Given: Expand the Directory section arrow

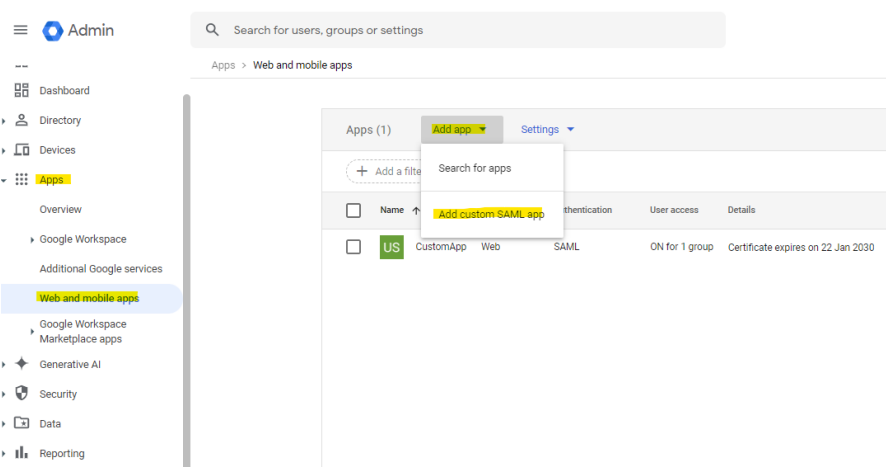Looking at the screenshot, I should (4, 120).
